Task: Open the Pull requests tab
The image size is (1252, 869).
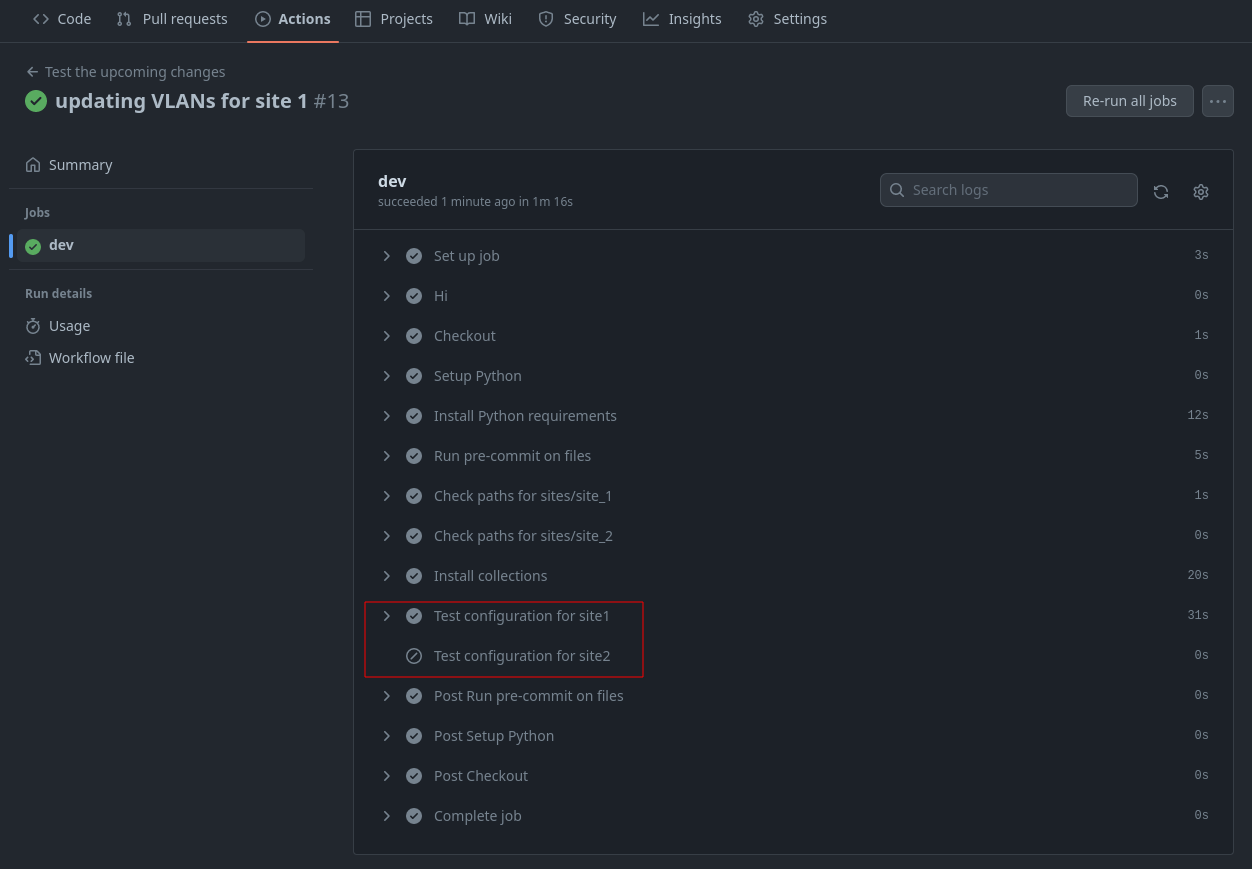Action: pyautogui.click(x=172, y=19)
